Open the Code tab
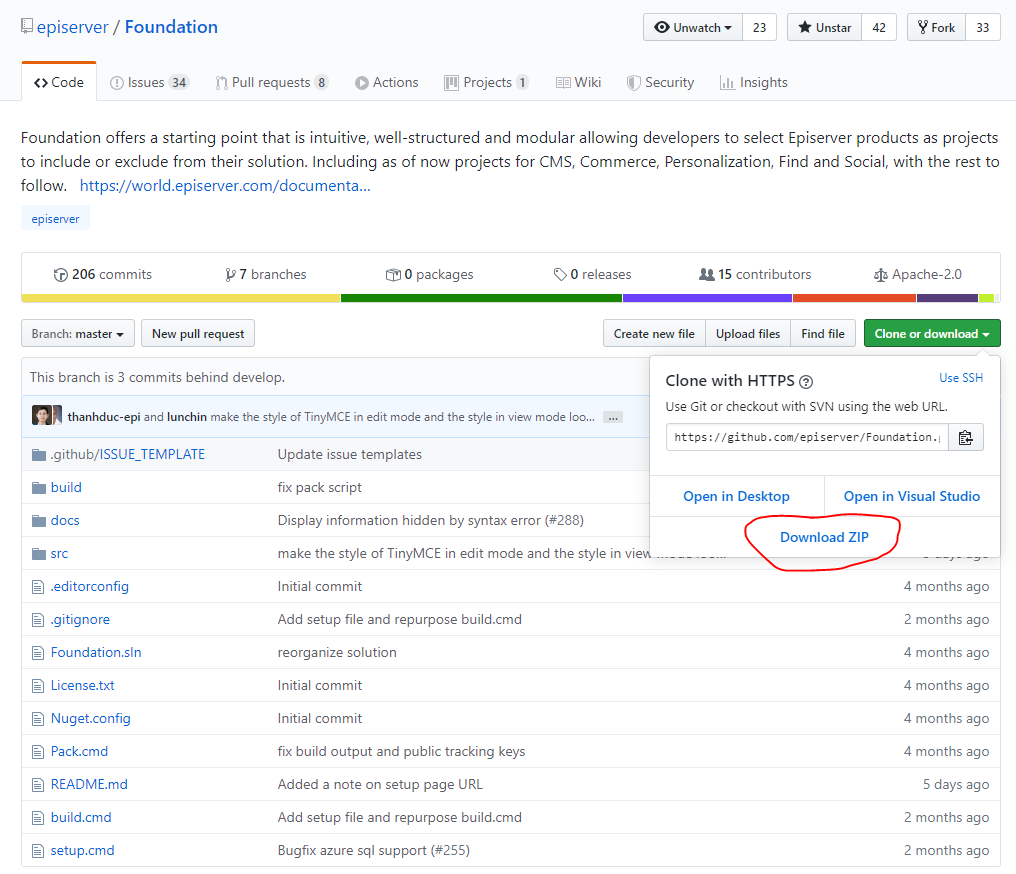Screen dimensions: 1016x874 tap(59, 82)
